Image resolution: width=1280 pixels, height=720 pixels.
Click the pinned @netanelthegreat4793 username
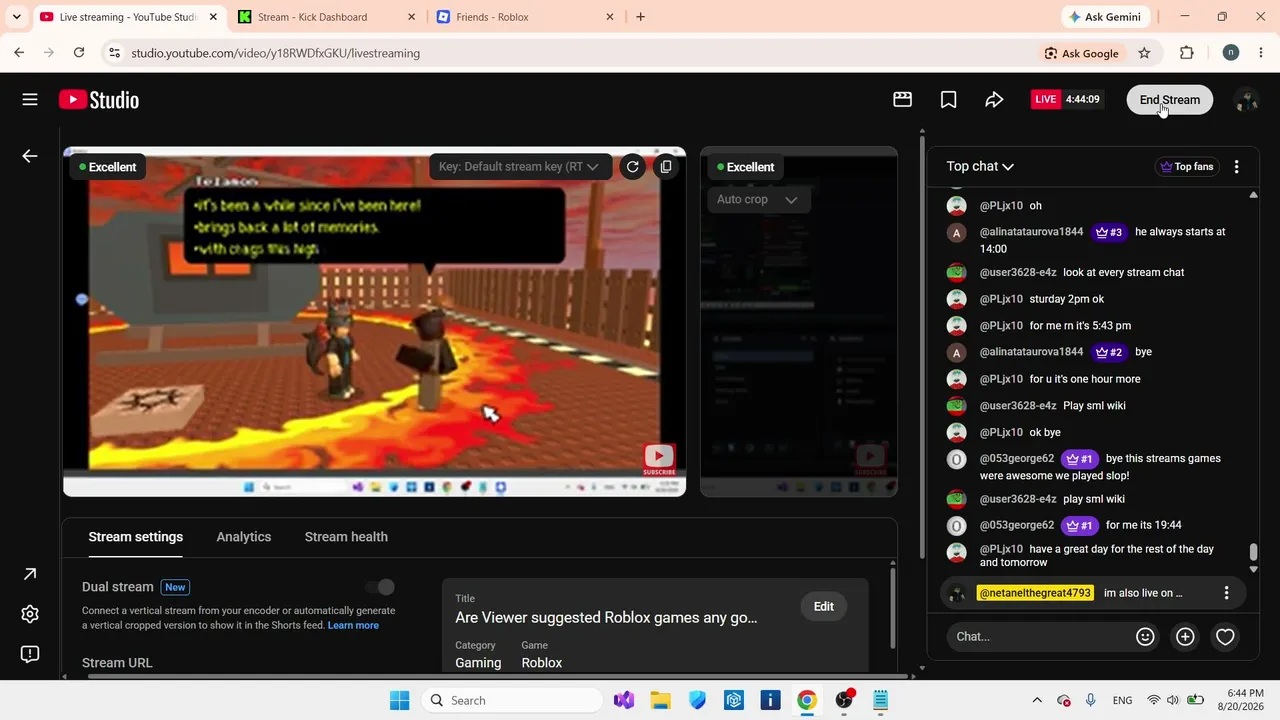(x=1035, y=593)
